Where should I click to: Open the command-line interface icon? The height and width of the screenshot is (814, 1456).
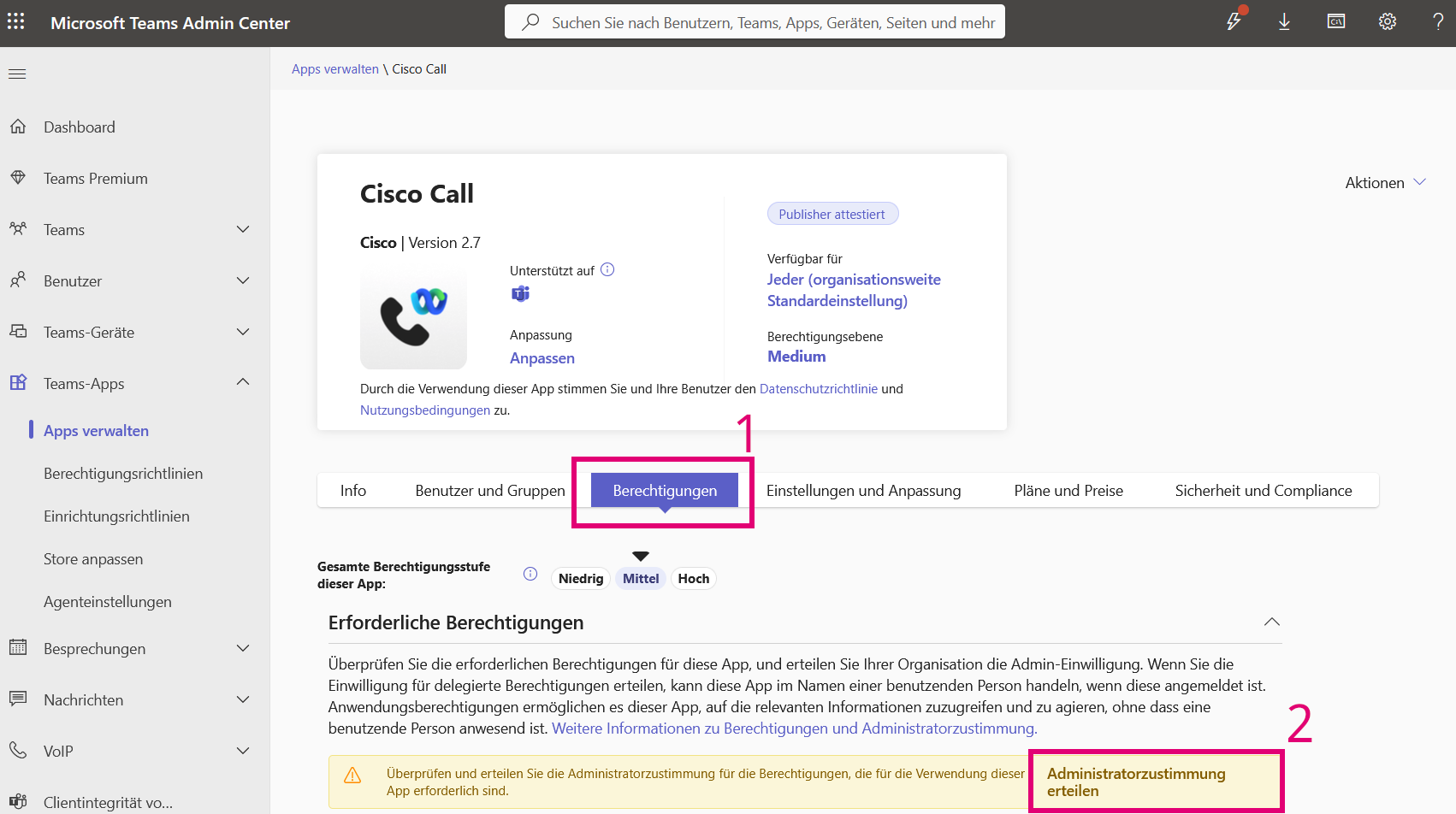[1335, 21]
